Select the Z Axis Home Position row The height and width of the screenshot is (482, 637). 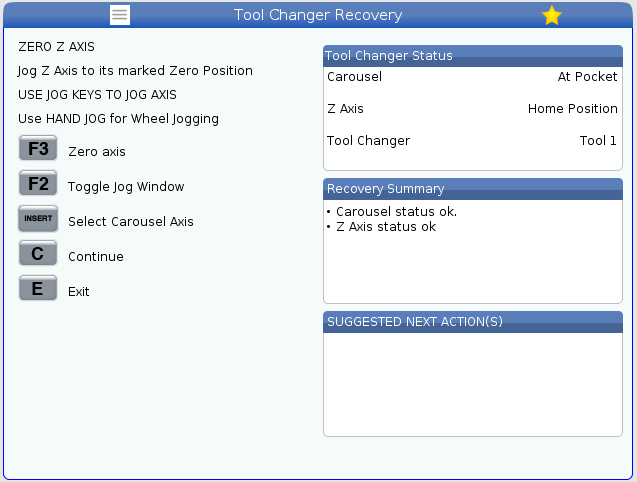[472, 109]
